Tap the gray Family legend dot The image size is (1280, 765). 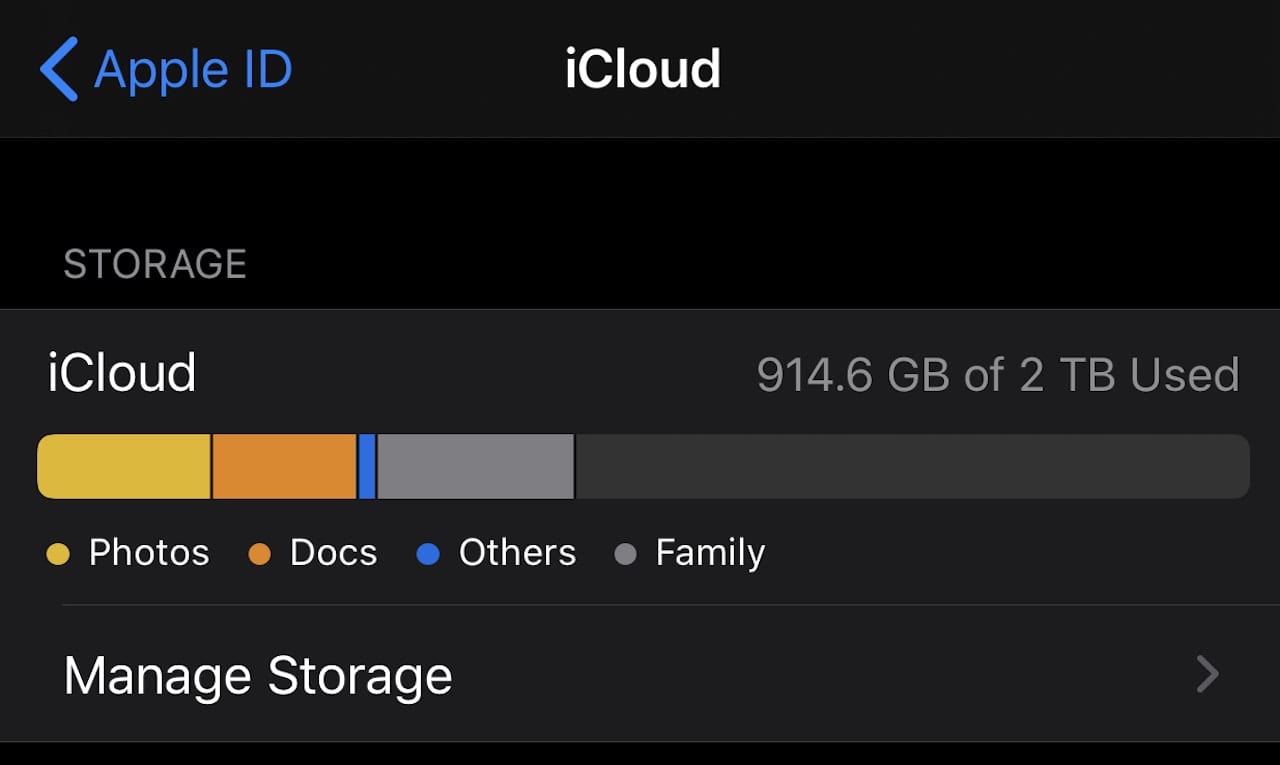[x=625, y=554]
